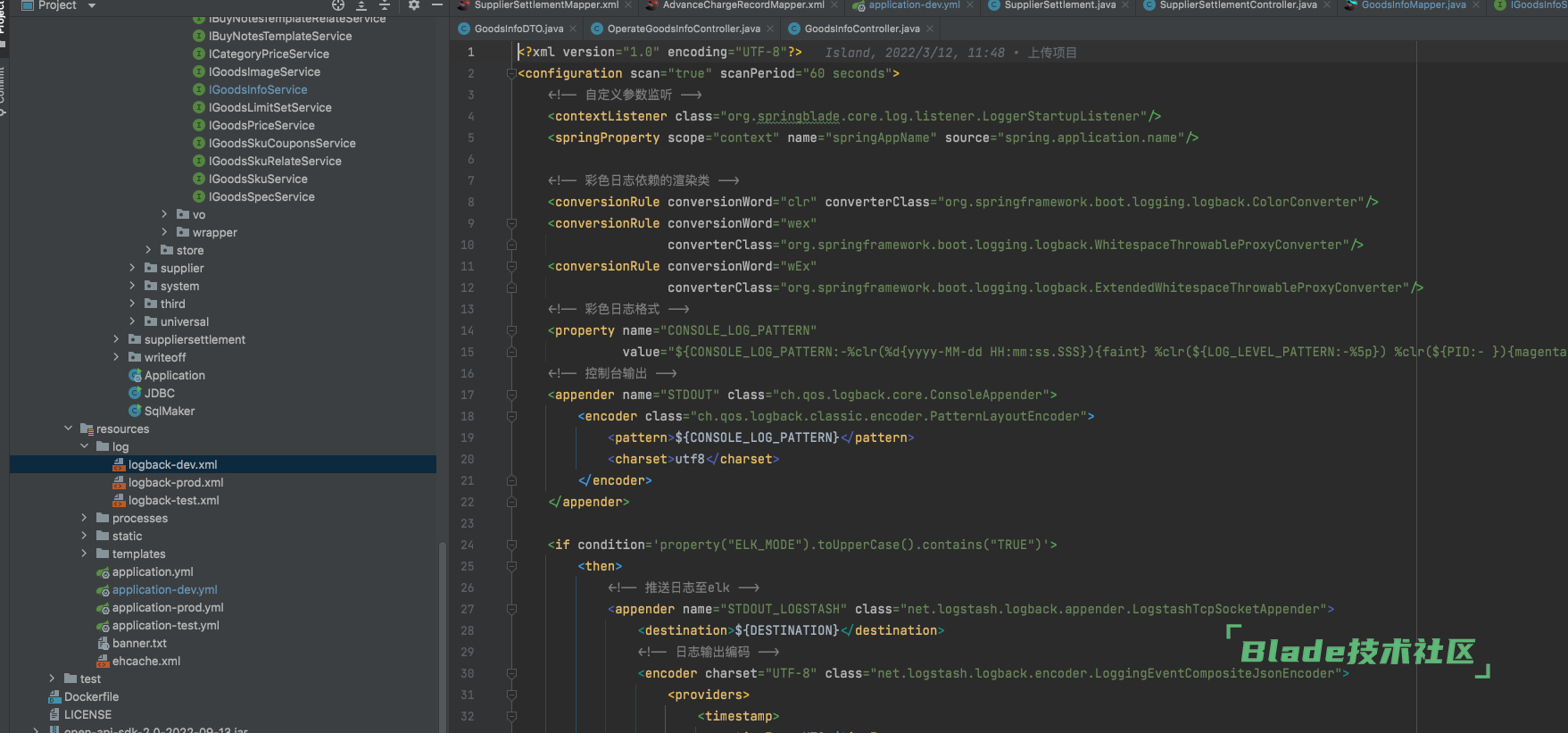This screenshot has height=733, width=1568.
Task: Click line number 13 in gutter
Action: [x=467, y=309]
